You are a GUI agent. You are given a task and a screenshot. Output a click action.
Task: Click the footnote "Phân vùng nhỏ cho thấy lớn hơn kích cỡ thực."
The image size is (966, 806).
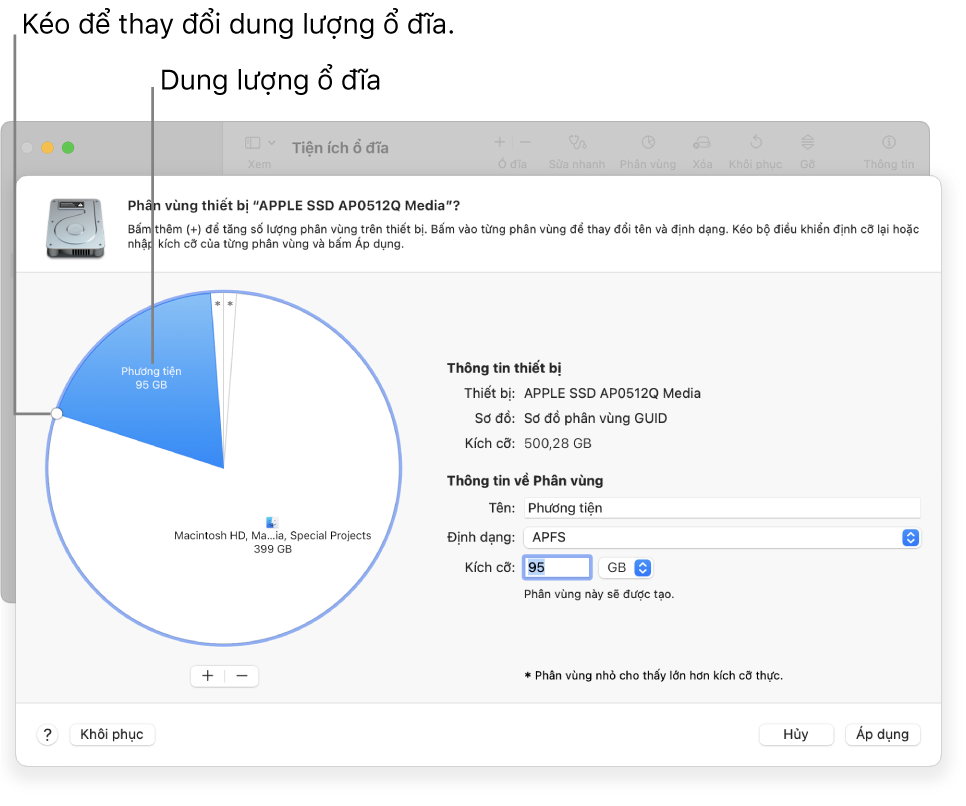659,675
